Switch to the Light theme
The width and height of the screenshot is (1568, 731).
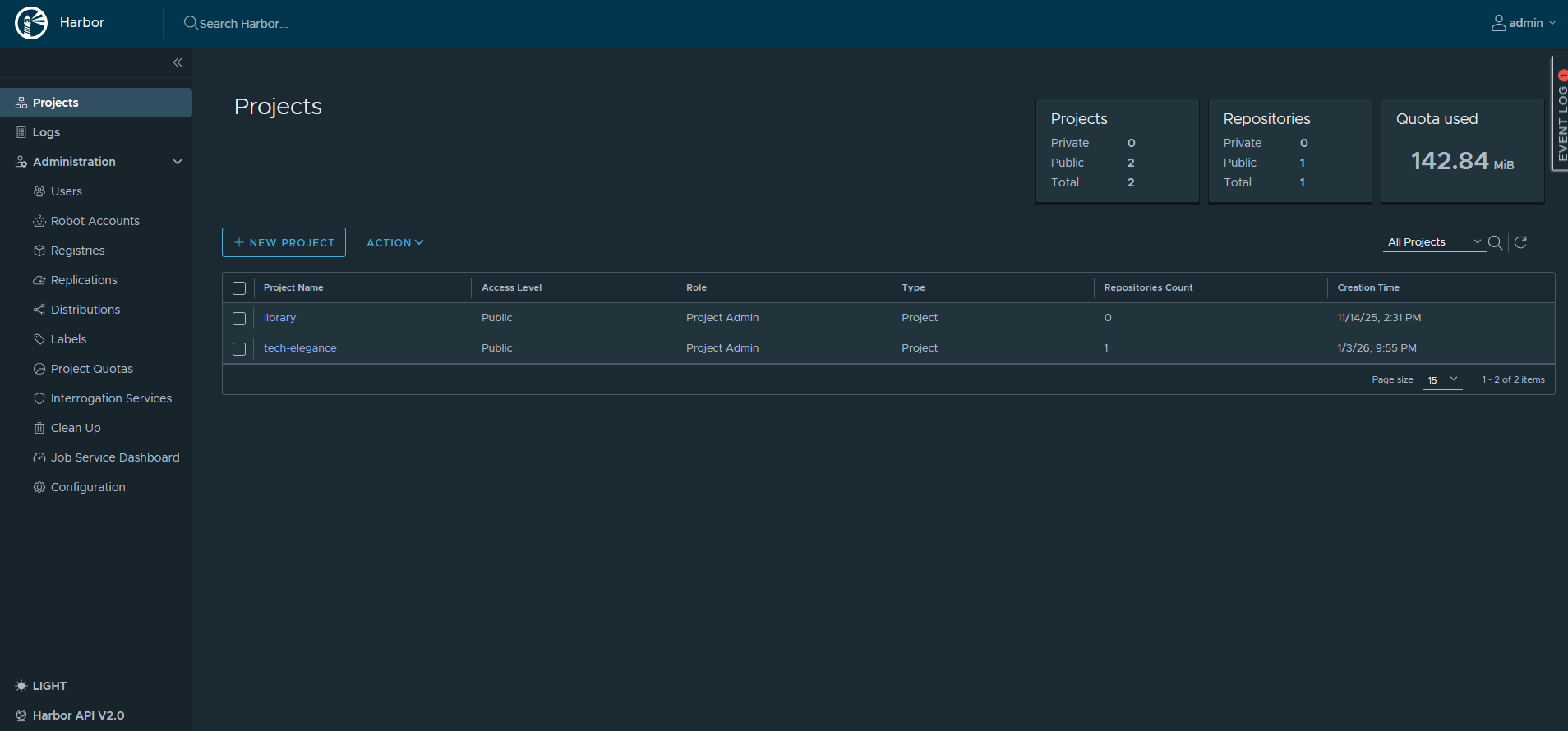[41, 686]
